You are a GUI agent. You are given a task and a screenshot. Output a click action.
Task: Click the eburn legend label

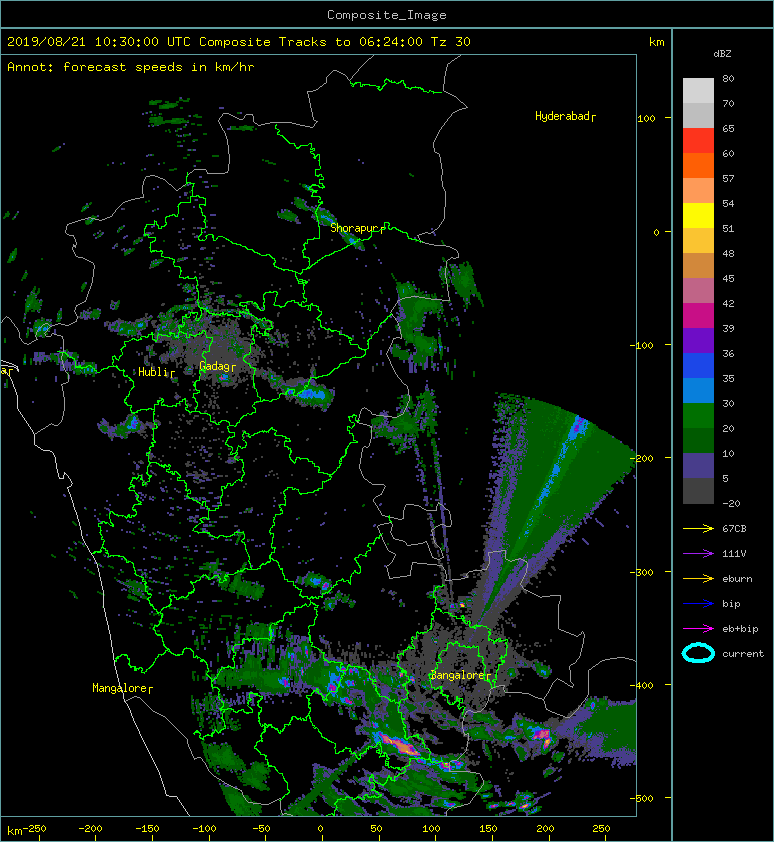click(737, 579)
